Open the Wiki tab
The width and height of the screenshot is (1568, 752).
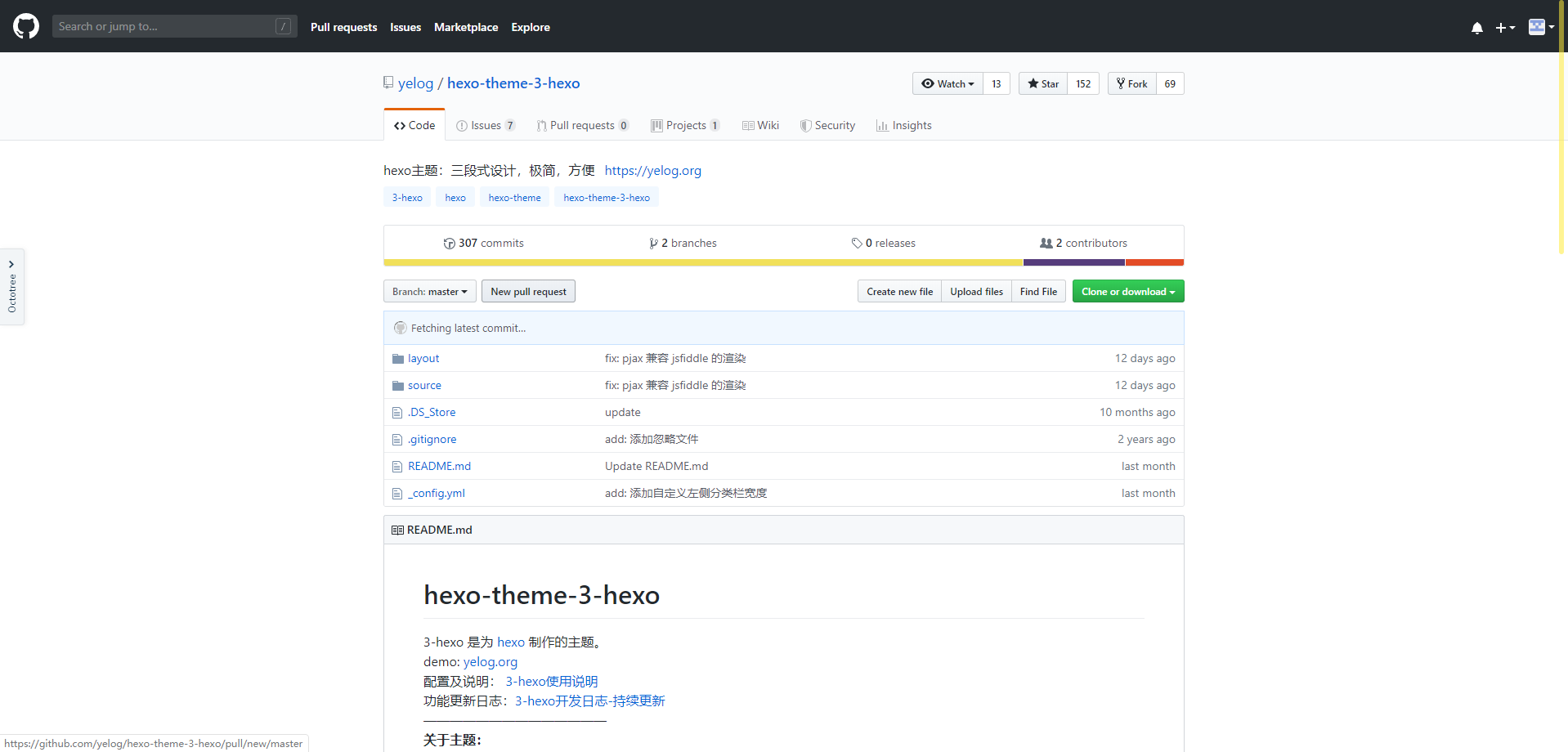click(x=760, y=125)
